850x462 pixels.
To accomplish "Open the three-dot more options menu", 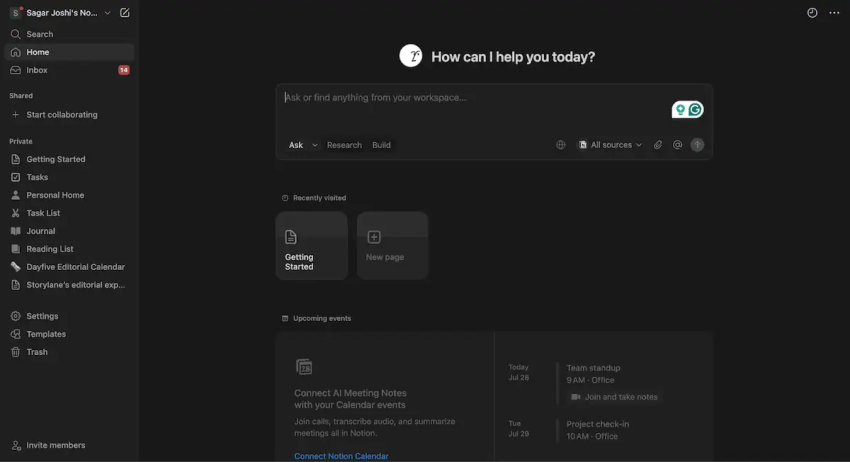I will (x=834, y=12).
